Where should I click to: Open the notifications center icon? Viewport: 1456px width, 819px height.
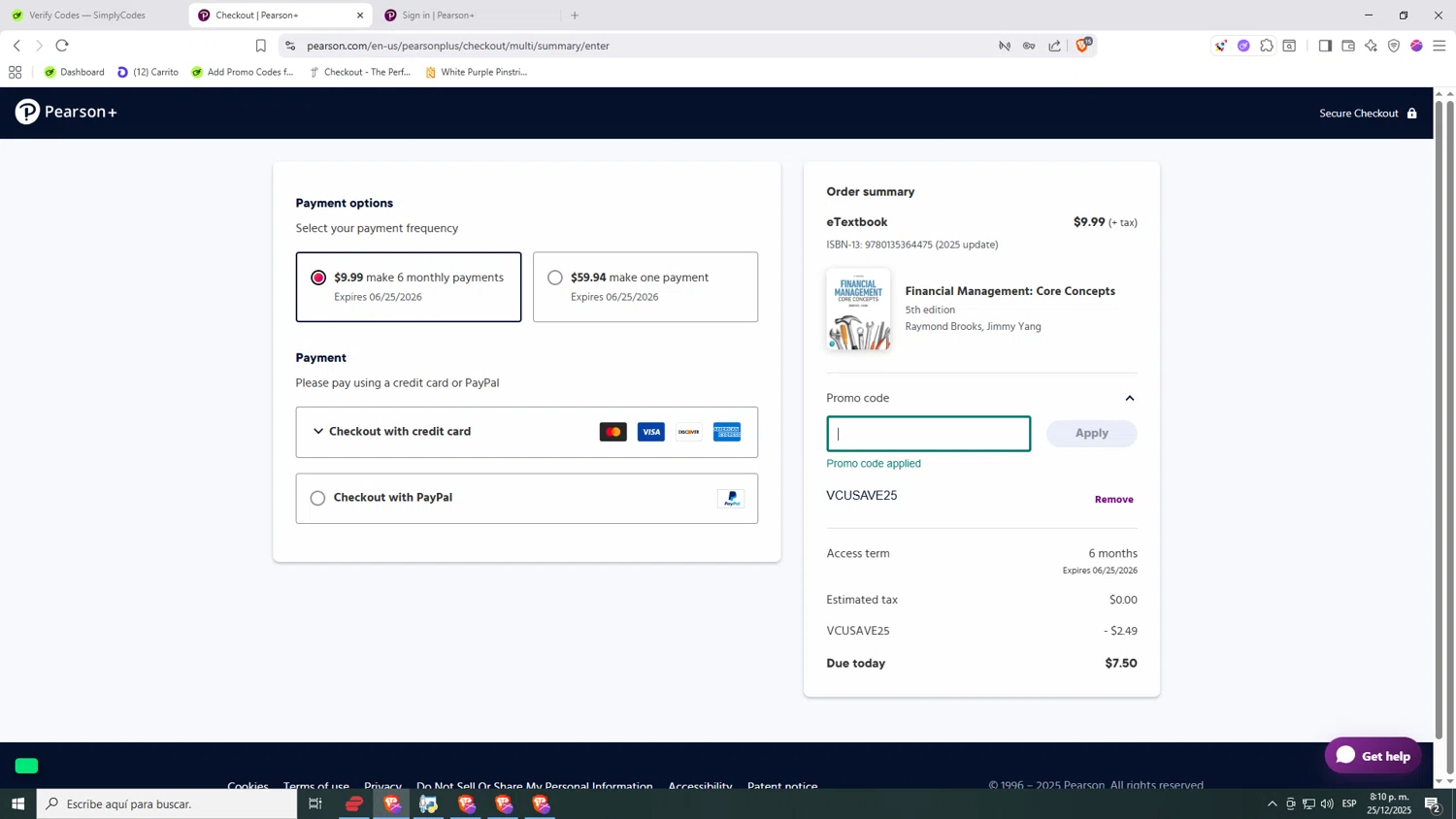coord(1432,803)
